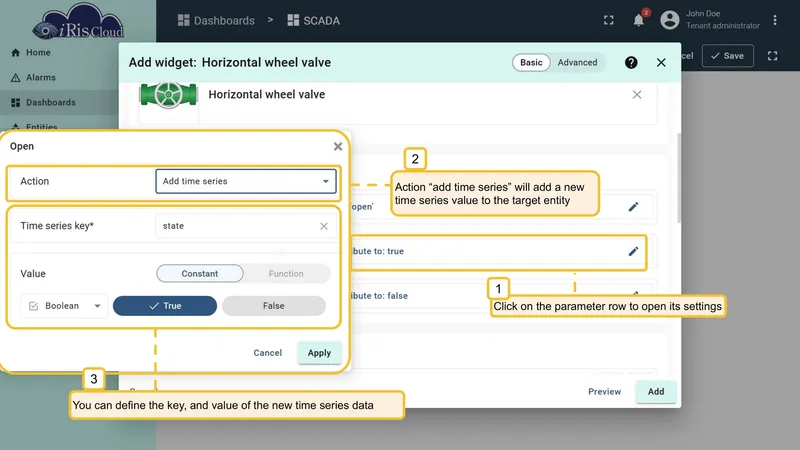Open the Action dropdown
Viewport: 800px width, 450px height.
pyautogui.click(x=245, y=181)
